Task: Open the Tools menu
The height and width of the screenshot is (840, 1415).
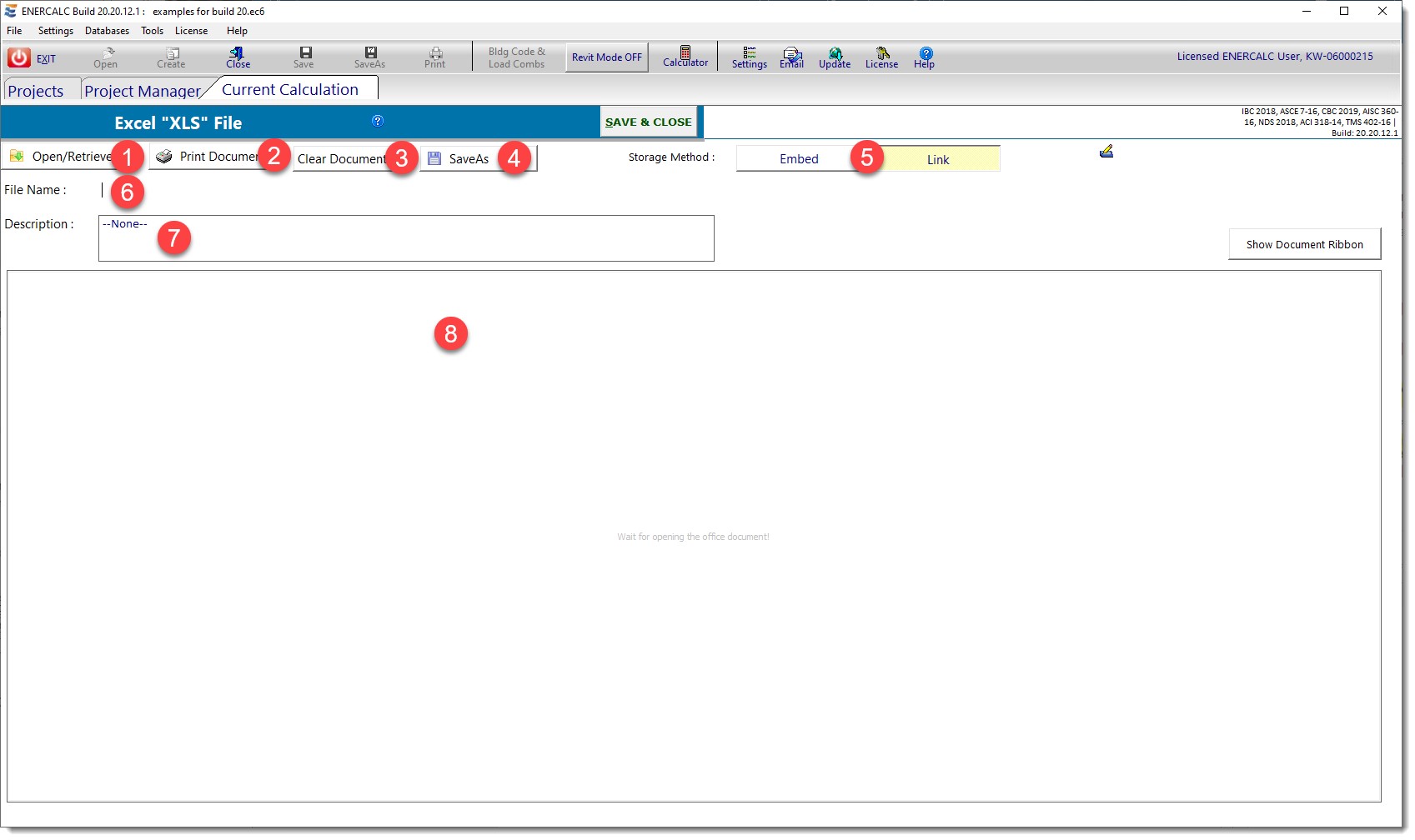Action: tap(152, 31)
